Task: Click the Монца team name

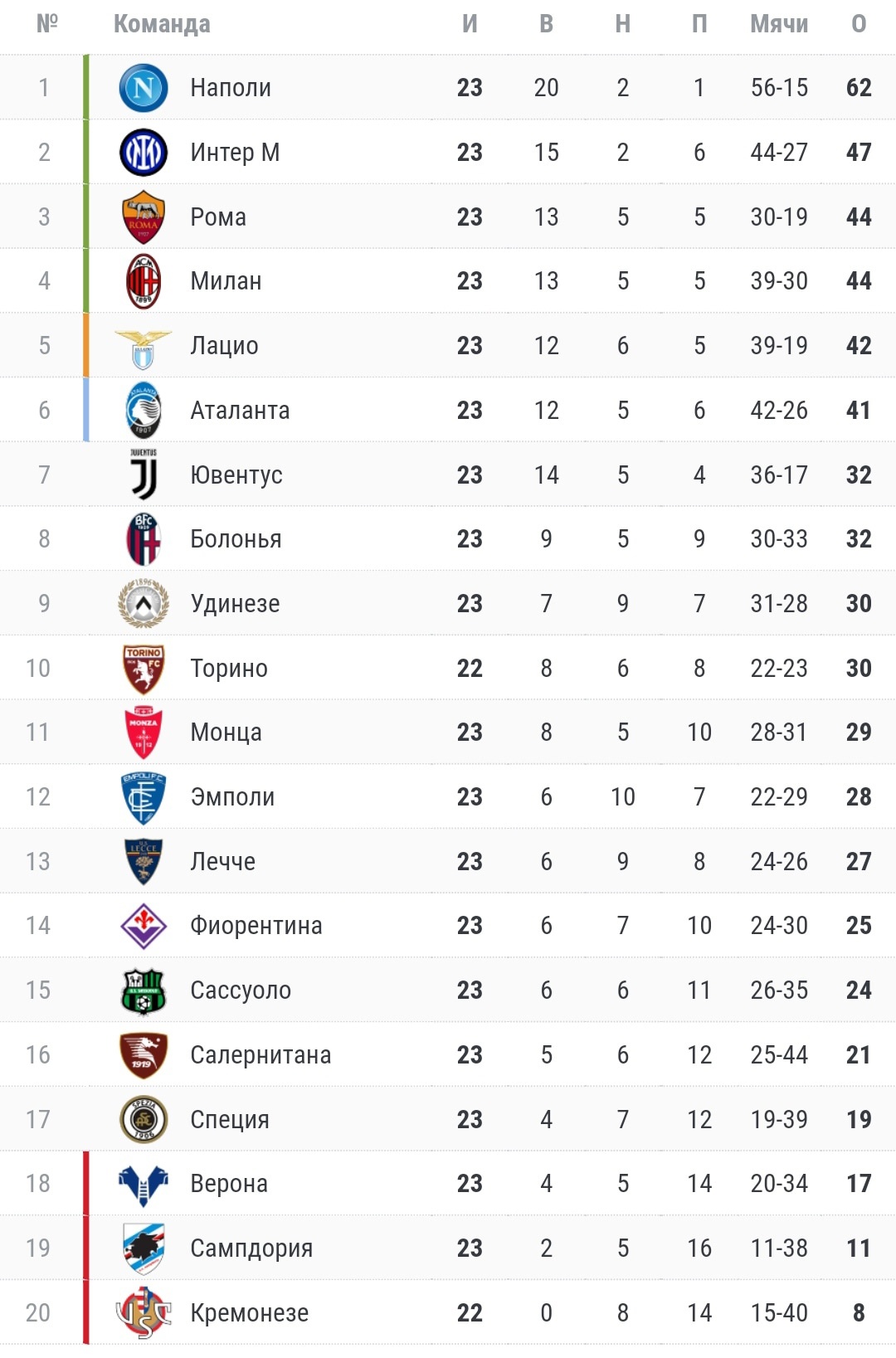Action: pyautogui.click(x=226, y=733)
